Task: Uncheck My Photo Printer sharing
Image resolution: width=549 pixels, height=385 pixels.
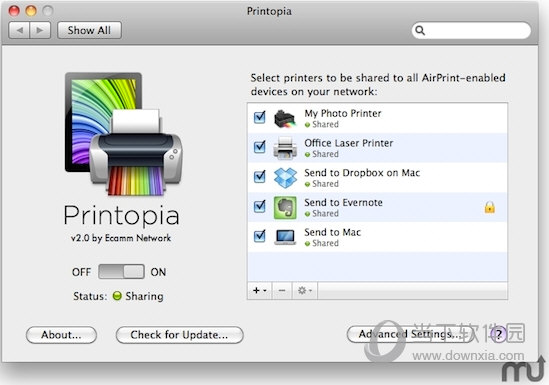Action: point(259,117)
